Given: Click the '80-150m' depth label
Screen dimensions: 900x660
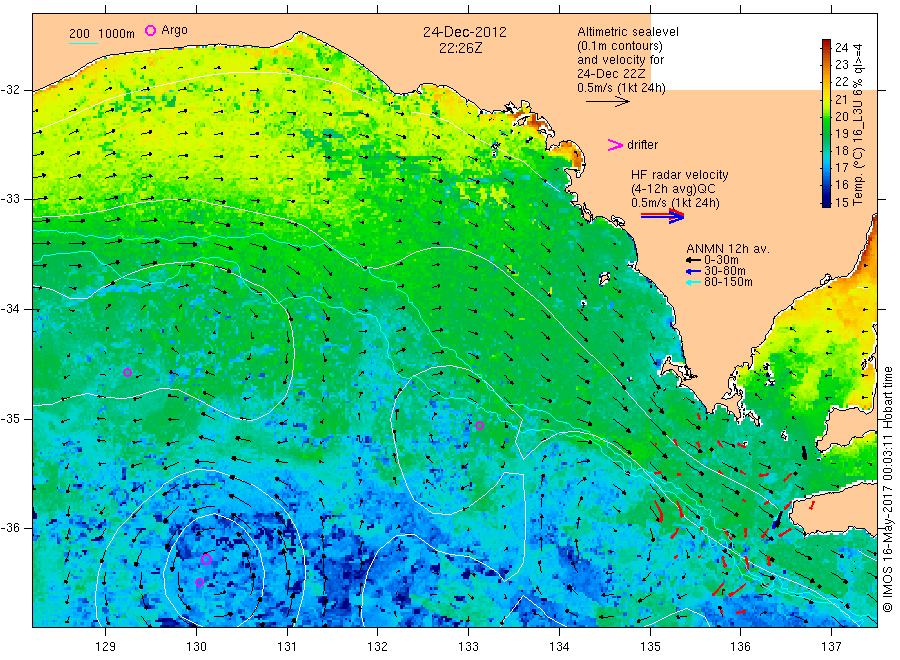Looking at the screenshot, I should pyautogui.click(x=728, y=282).
